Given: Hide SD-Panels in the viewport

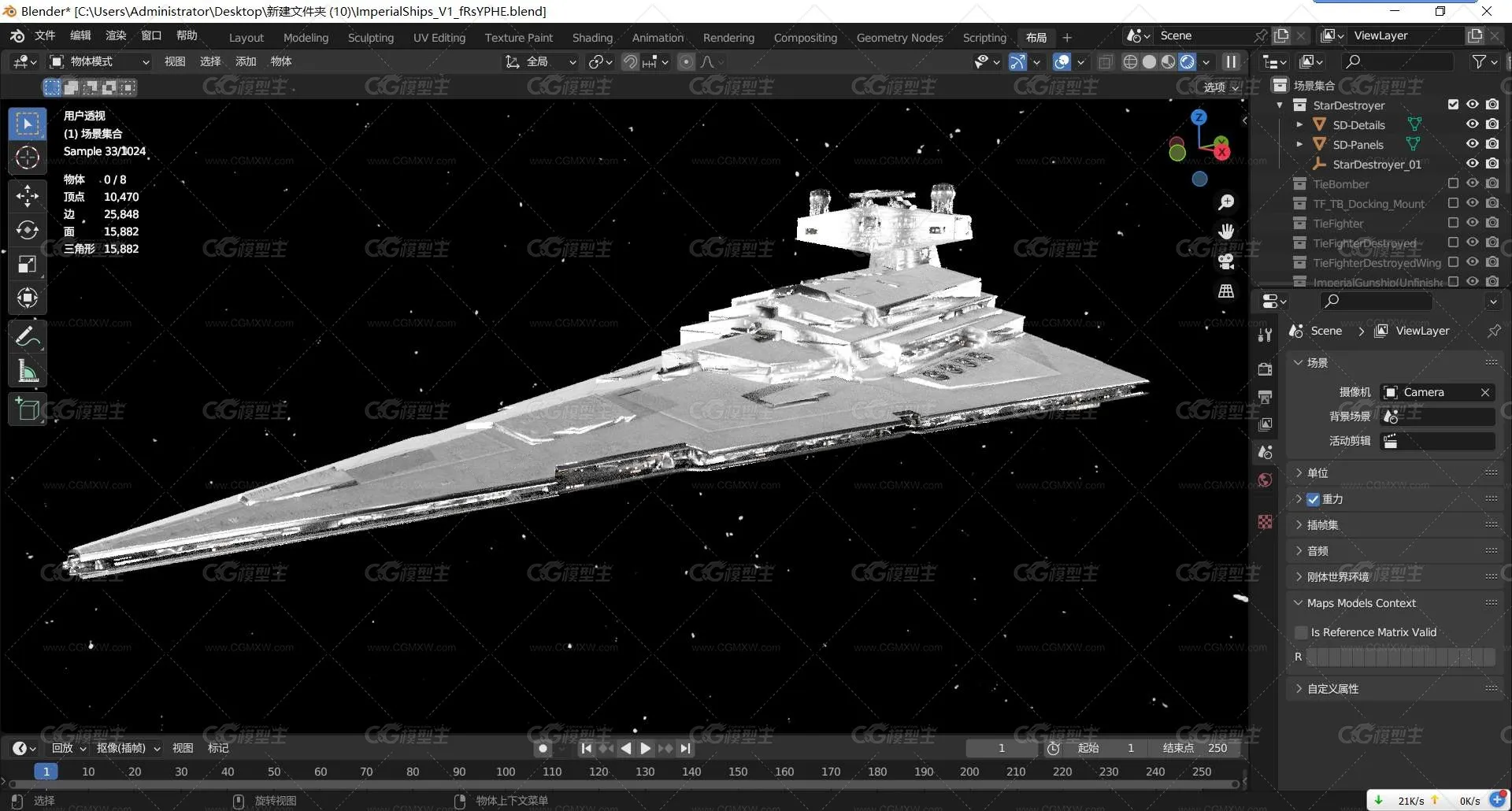Looking at the screenshot, I should pyautogui.click(x=1472, y=143).
